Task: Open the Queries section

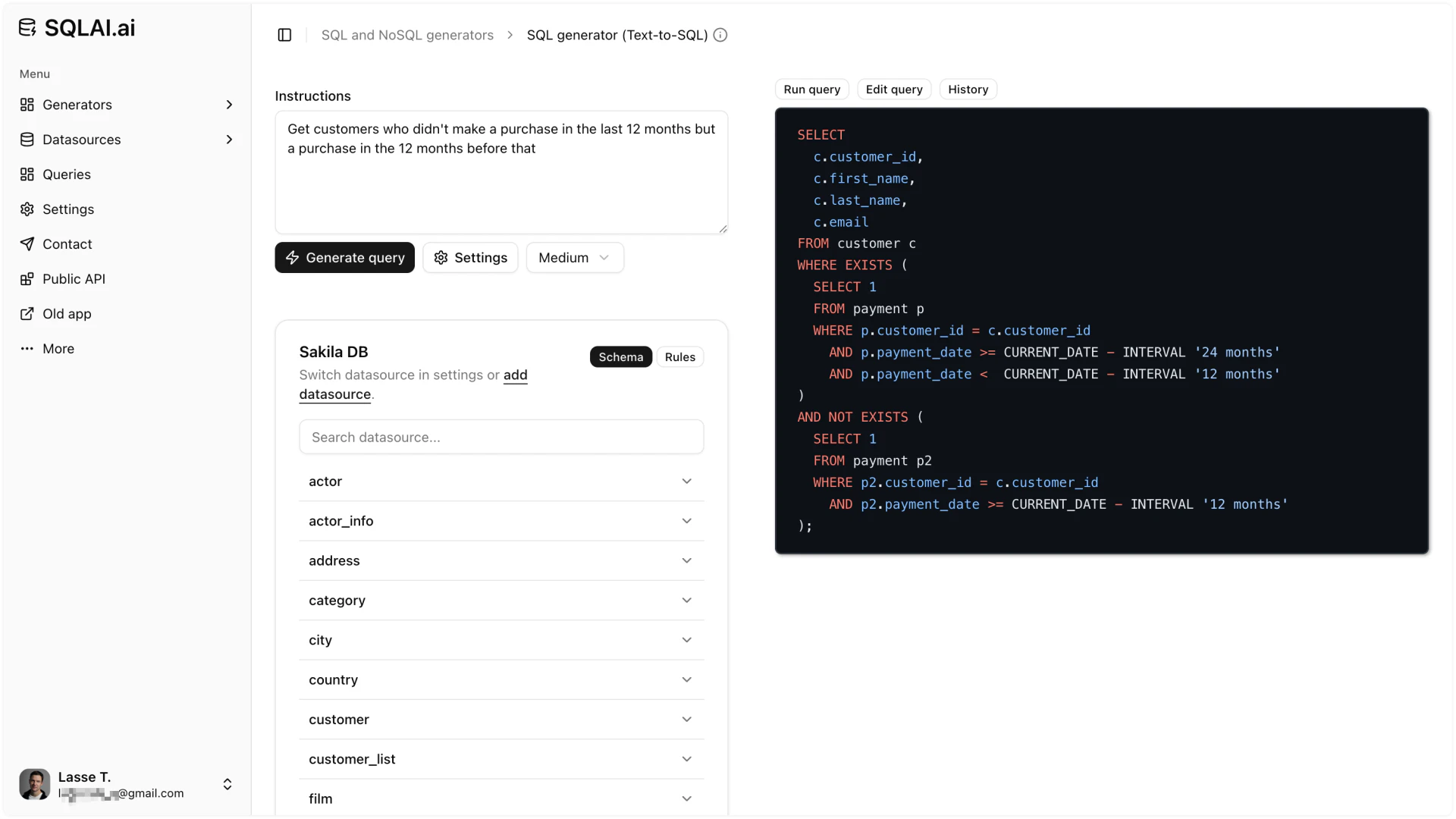Action: tap(67, 174)
